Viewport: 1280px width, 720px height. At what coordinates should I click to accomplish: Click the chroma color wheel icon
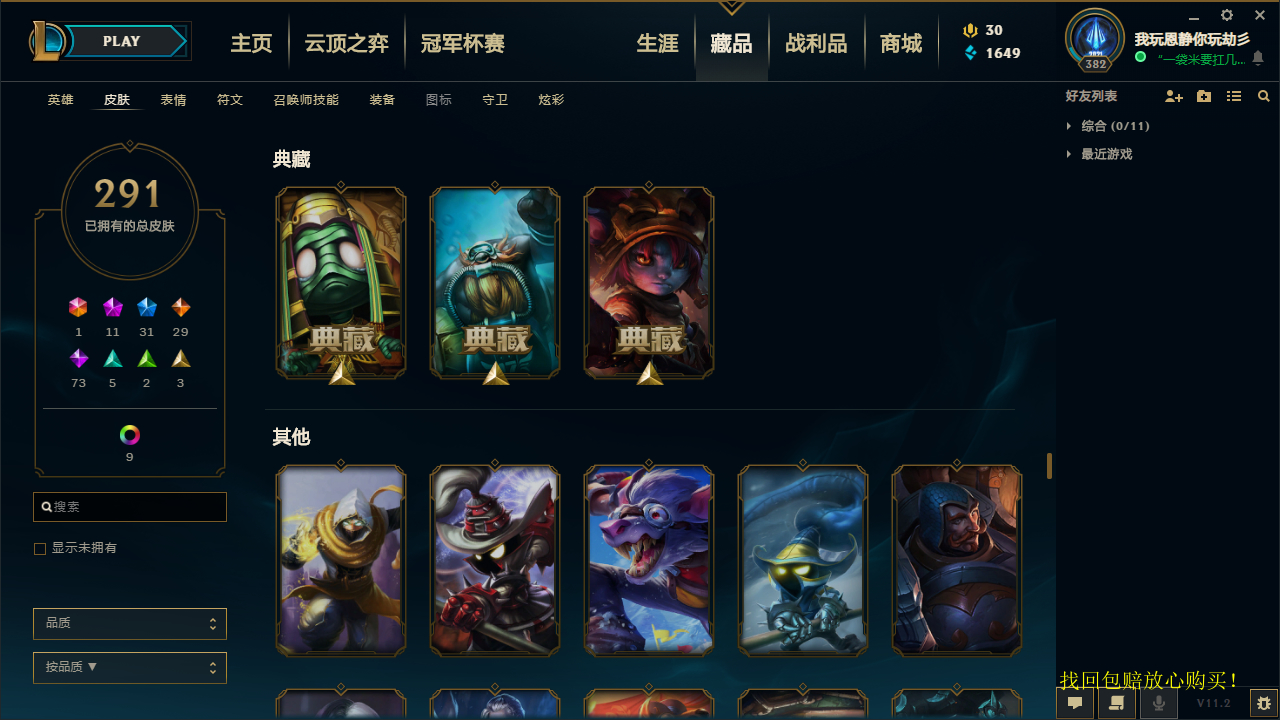point(130,435)
